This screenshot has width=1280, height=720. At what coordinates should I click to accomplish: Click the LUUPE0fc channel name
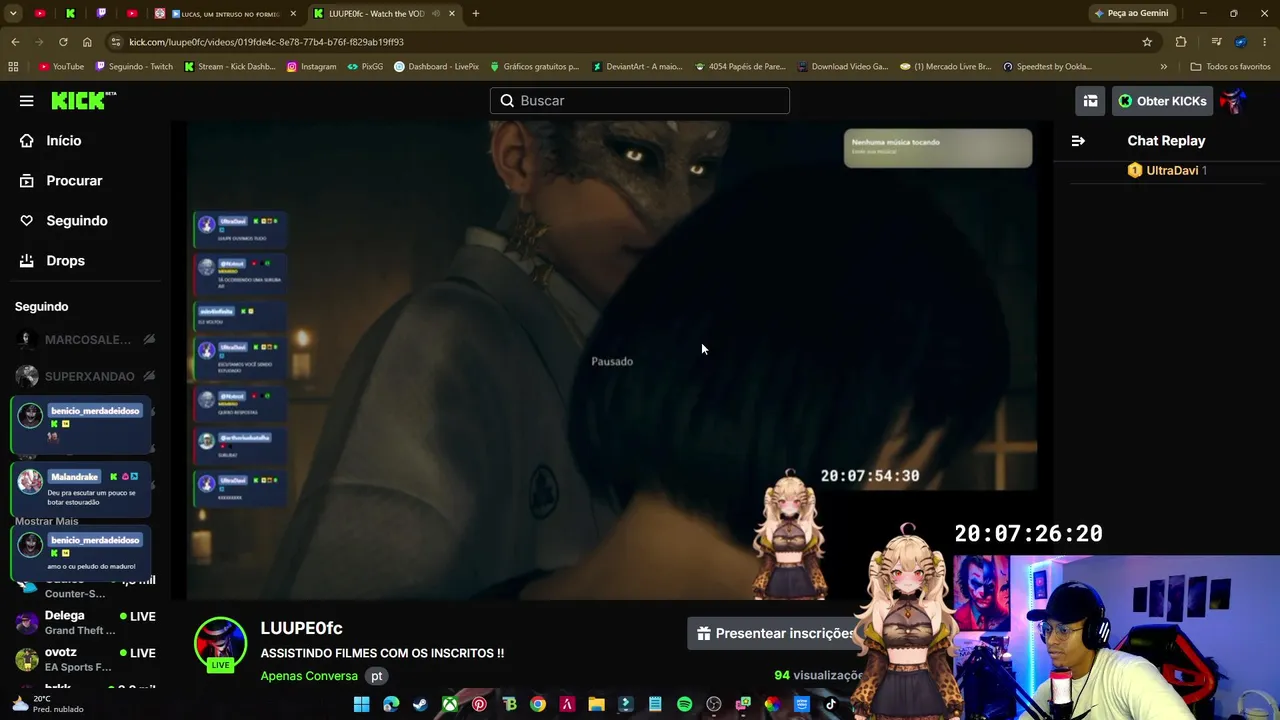301,628
